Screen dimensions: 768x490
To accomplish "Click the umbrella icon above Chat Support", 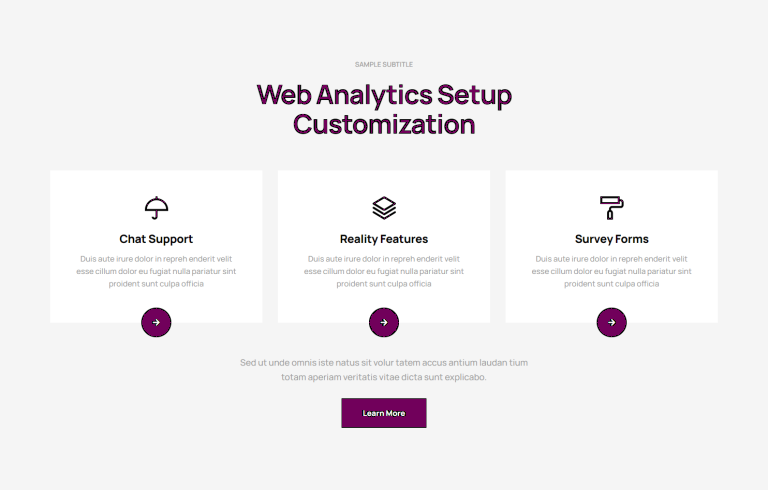I will pyautogui.click(x=156, y=208).
